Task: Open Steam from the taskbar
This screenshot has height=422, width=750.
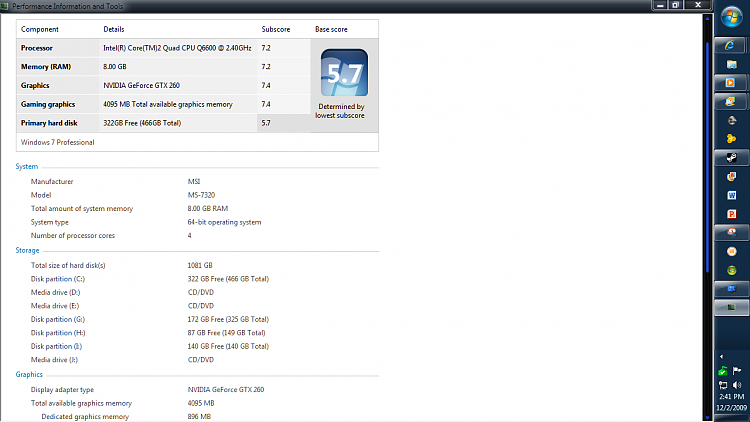Action: pyautogui.click(x=731, y=157)
